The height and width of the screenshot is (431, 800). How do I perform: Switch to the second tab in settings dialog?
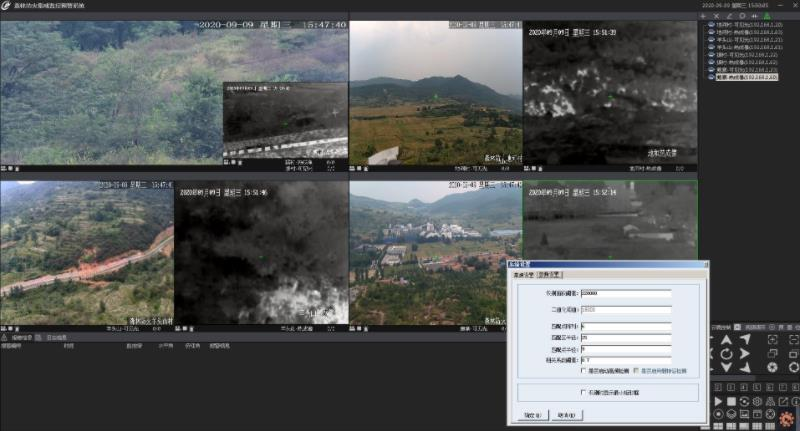[x=551, y=273]
